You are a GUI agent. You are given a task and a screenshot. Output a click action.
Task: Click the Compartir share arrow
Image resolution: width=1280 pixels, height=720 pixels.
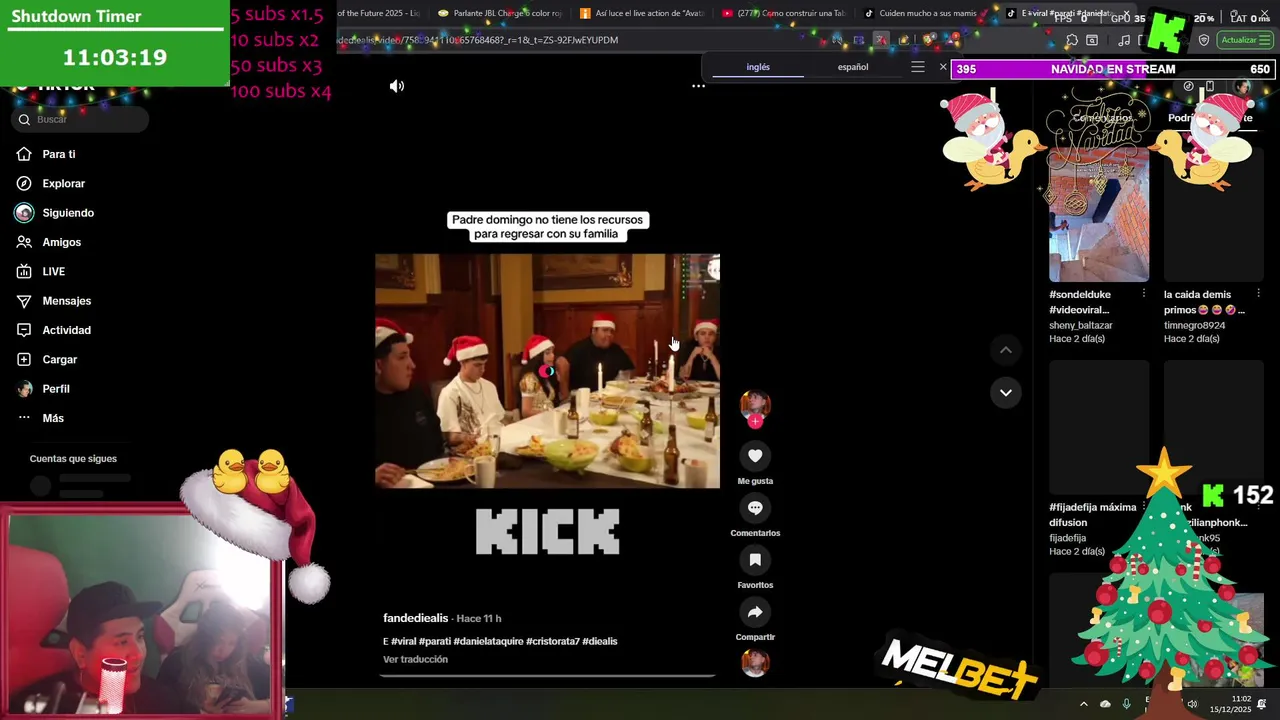click(755, 612)
